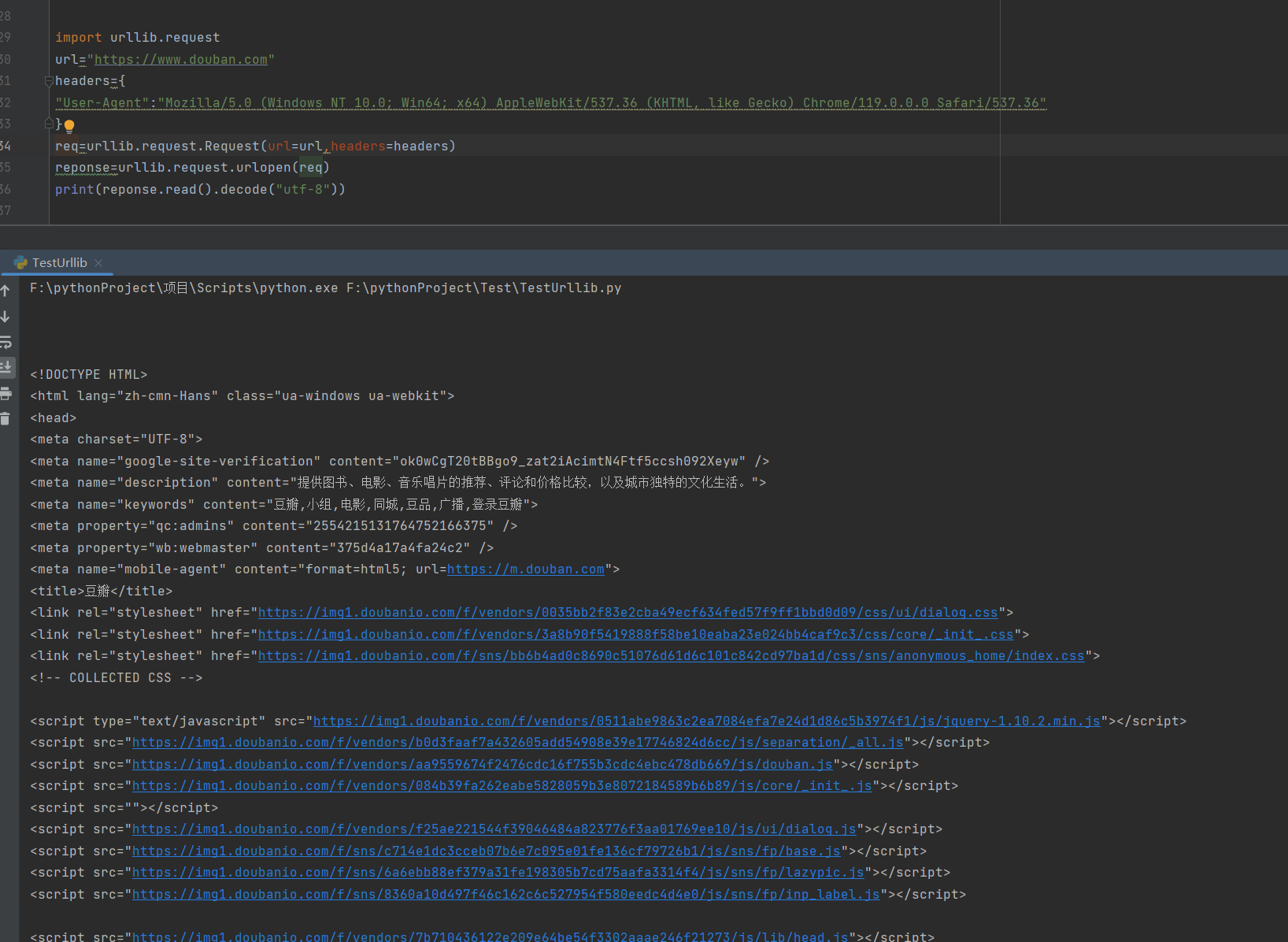1288x942 pixels.
Task: Click the wb:webmaster meta property line
Action: tap(262, 548)
